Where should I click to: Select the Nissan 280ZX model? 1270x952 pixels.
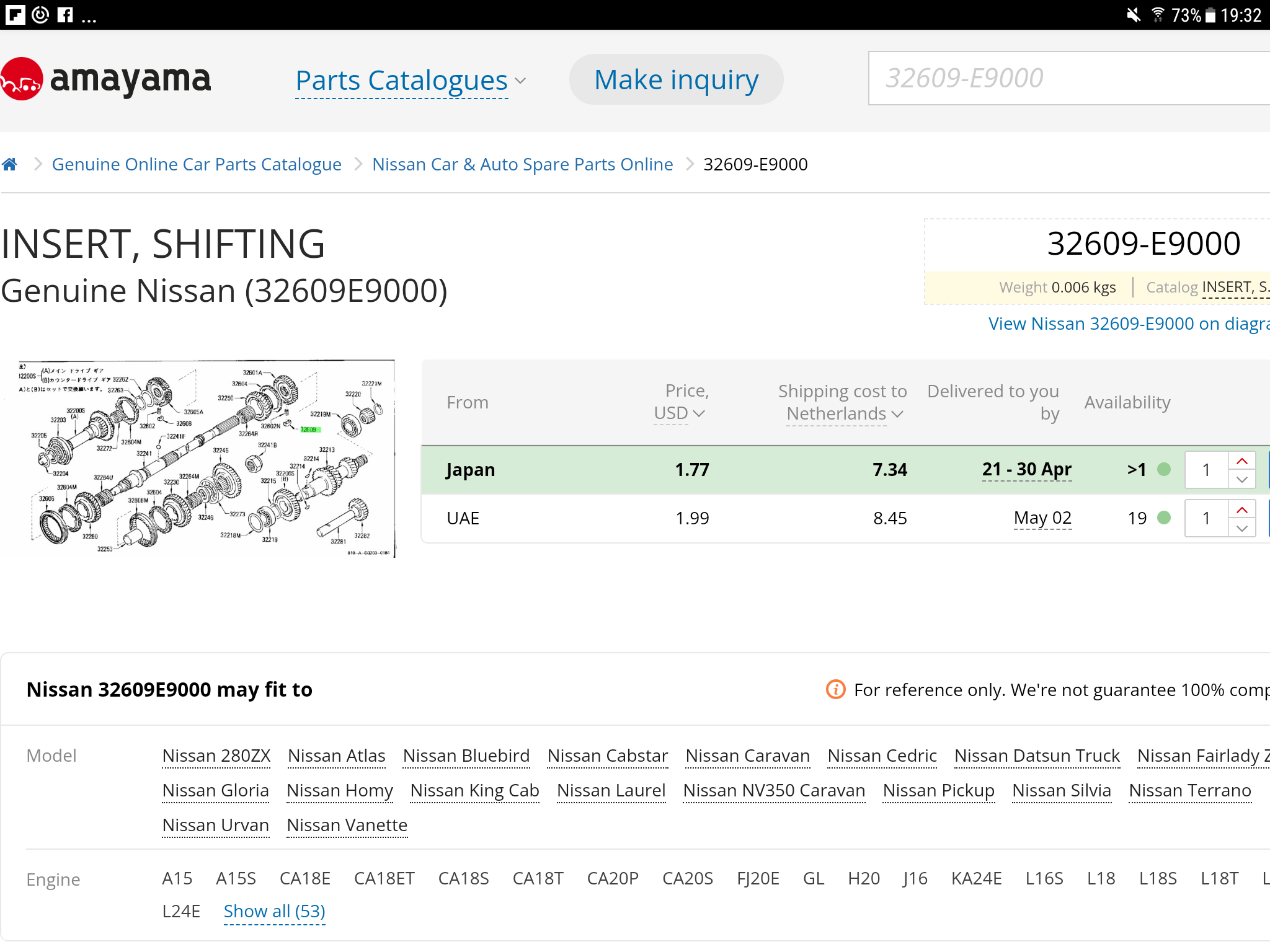(216, 756)
